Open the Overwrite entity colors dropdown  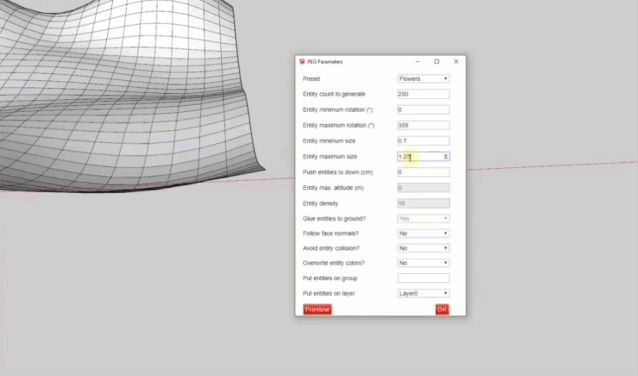[423, 263]
